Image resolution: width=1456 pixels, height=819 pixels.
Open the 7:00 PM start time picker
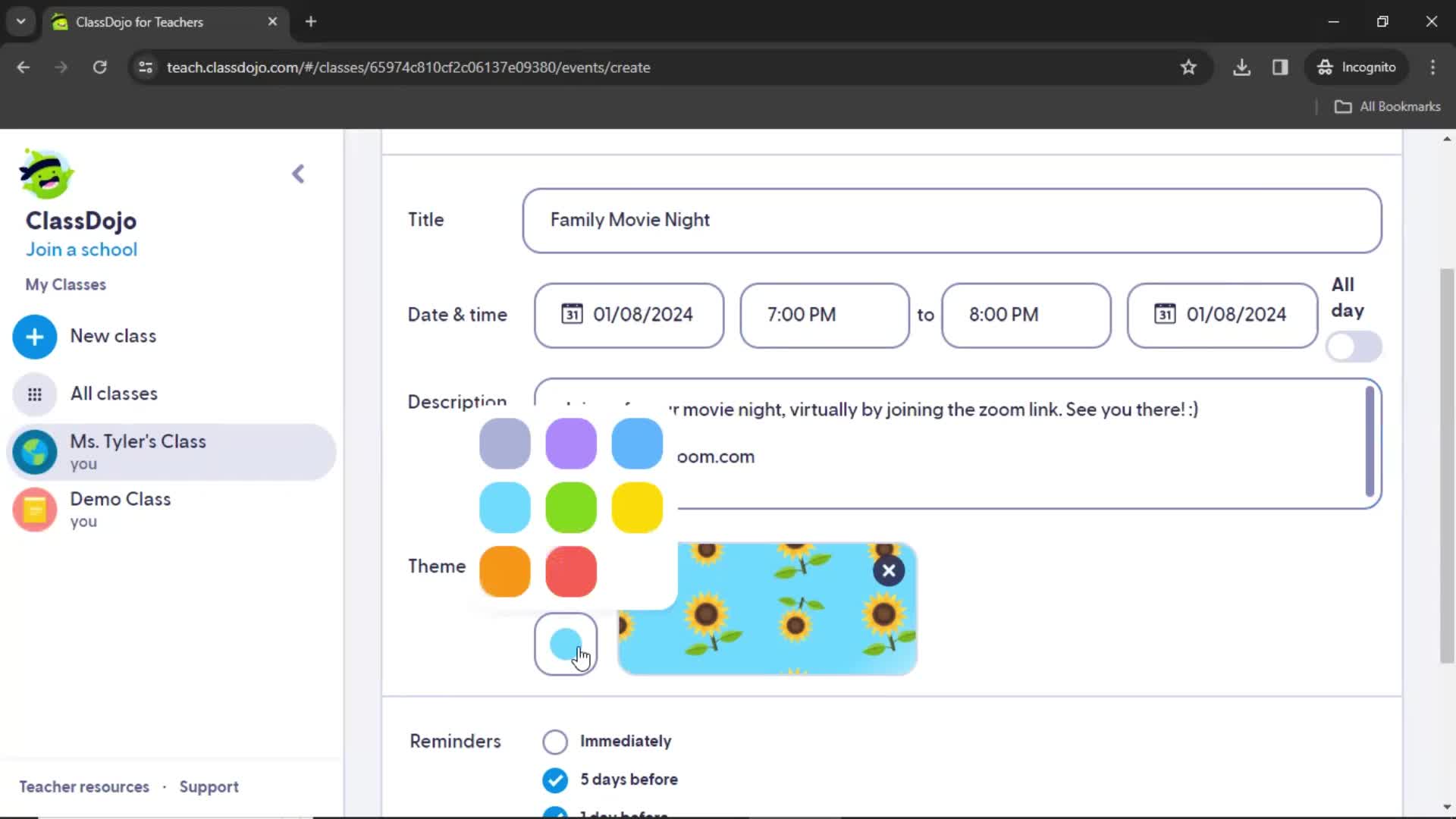pos(824,315)
